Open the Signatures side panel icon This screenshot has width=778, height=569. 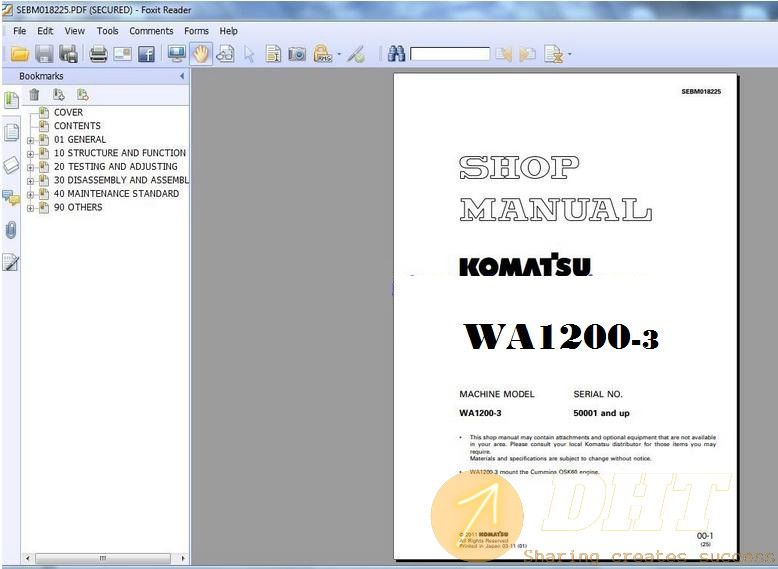pos(11,262)
